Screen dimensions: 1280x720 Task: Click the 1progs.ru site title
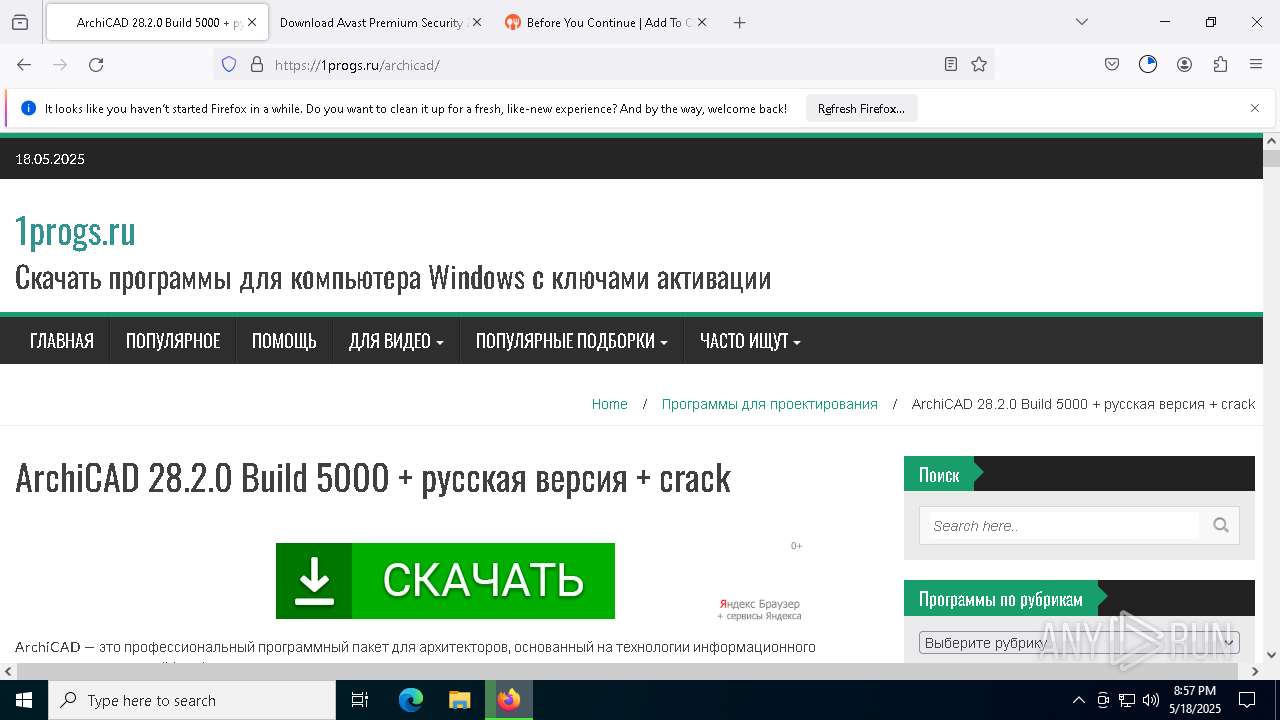click(x=75, y=231)
